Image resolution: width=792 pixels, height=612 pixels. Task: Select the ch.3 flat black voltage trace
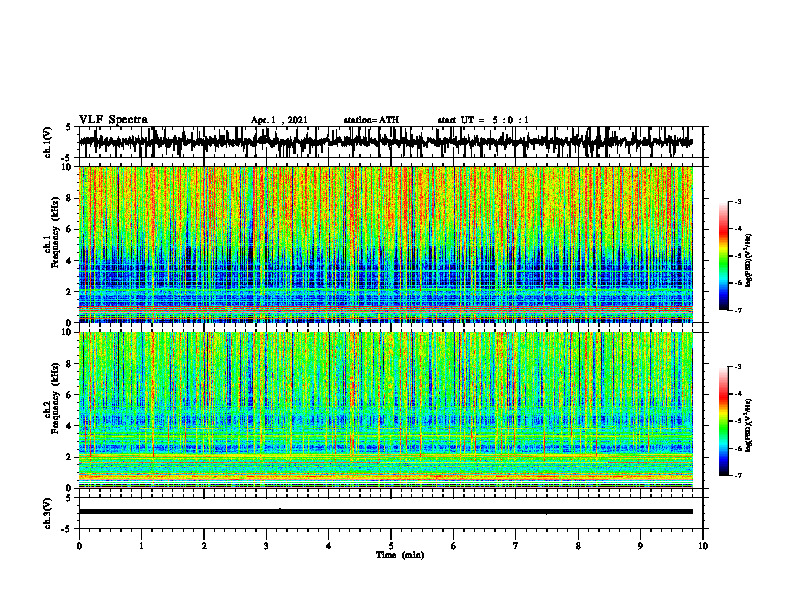click(386, 512)
